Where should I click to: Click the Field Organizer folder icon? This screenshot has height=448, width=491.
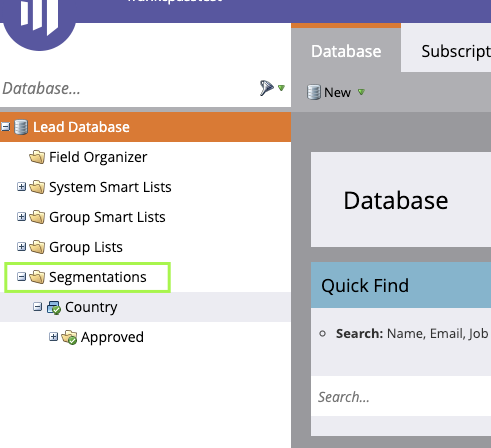click(37, 157)
